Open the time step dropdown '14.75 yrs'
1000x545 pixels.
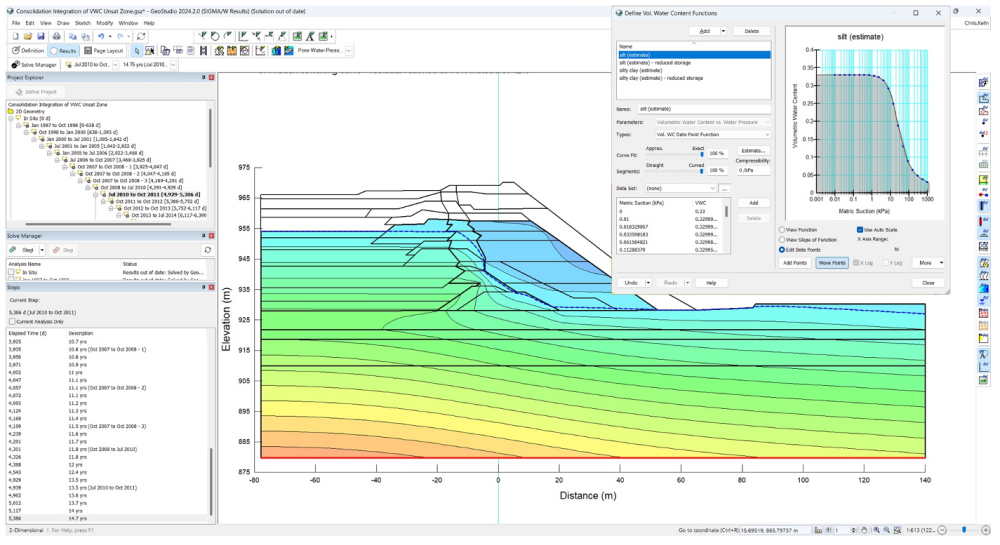point(173,64)
